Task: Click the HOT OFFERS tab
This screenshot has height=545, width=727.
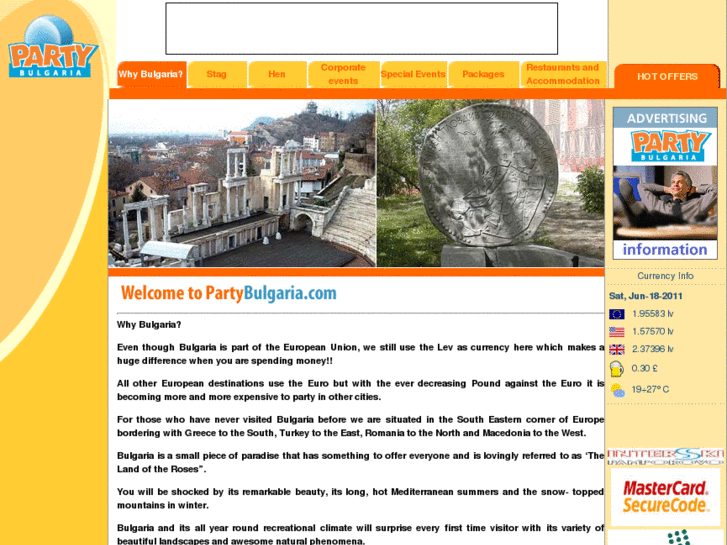Action: click(667, 77)
